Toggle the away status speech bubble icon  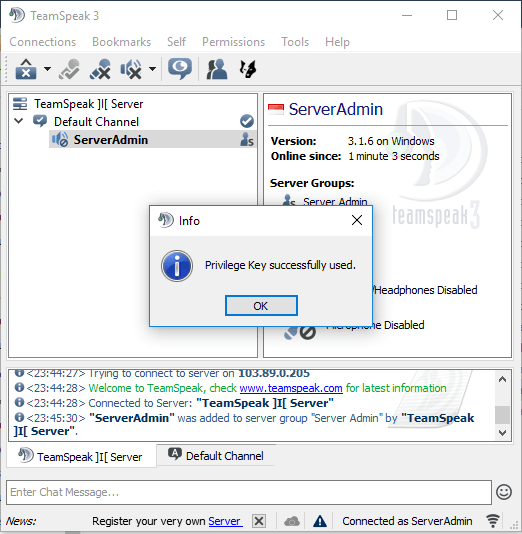pos(179,69)
